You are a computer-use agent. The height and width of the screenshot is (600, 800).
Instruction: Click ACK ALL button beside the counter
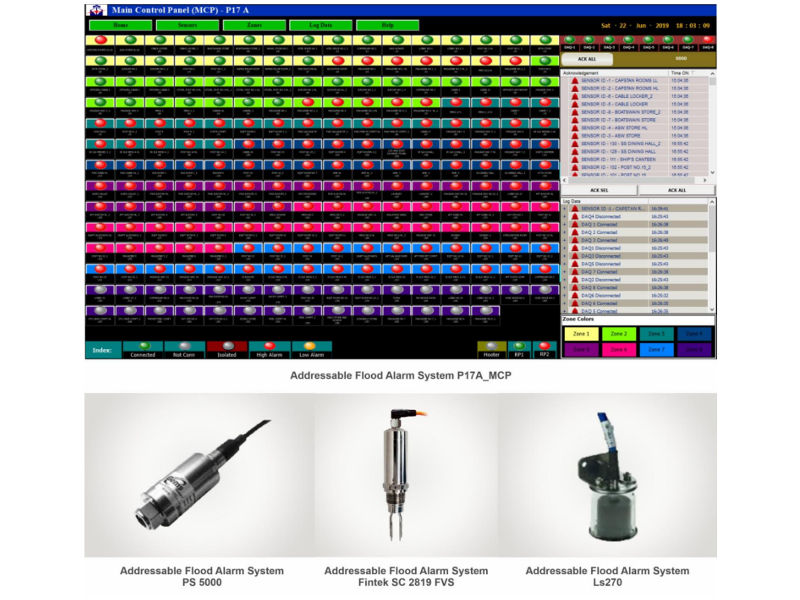587,60
